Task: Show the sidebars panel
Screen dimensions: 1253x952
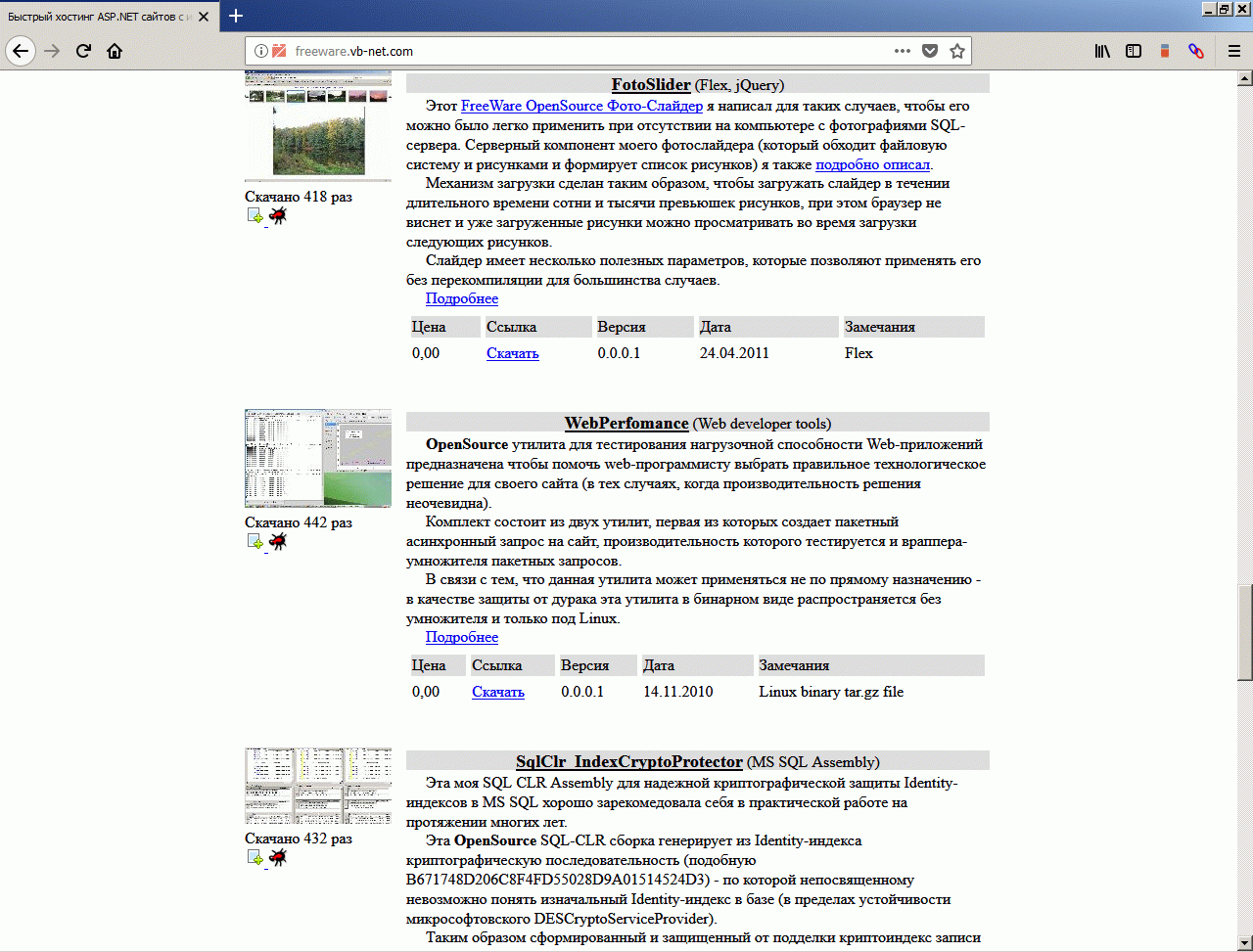Action: [1134, 51]
